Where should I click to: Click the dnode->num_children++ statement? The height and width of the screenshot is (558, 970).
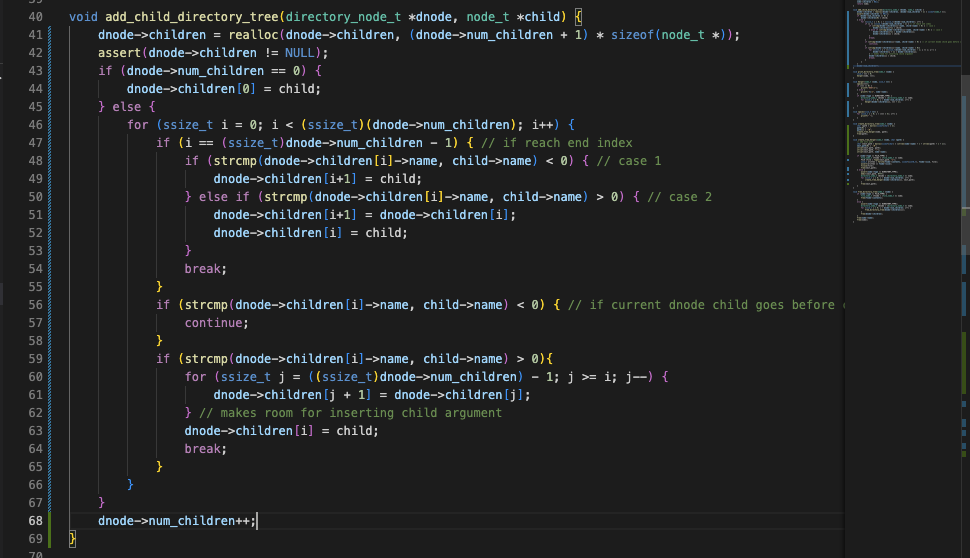(176, 521)
